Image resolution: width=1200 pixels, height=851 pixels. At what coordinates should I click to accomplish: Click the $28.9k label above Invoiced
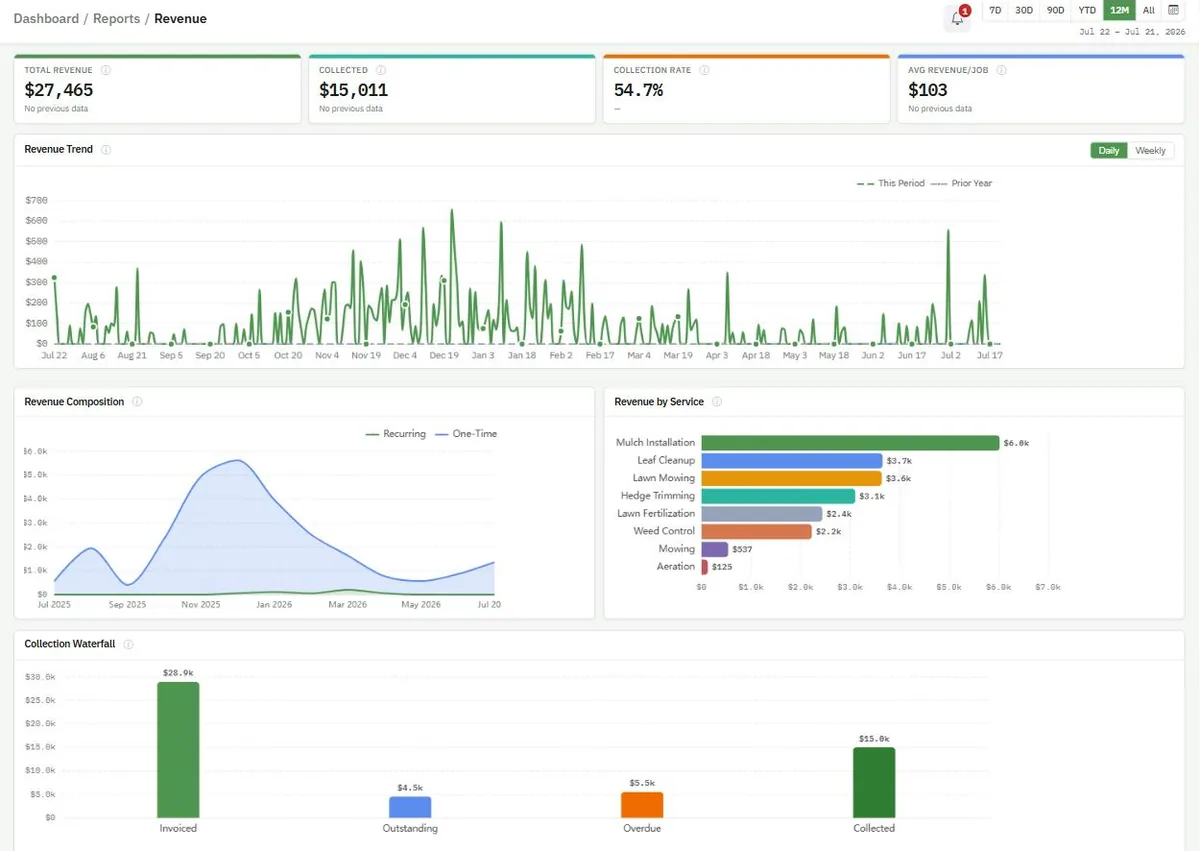pos(178,673)
